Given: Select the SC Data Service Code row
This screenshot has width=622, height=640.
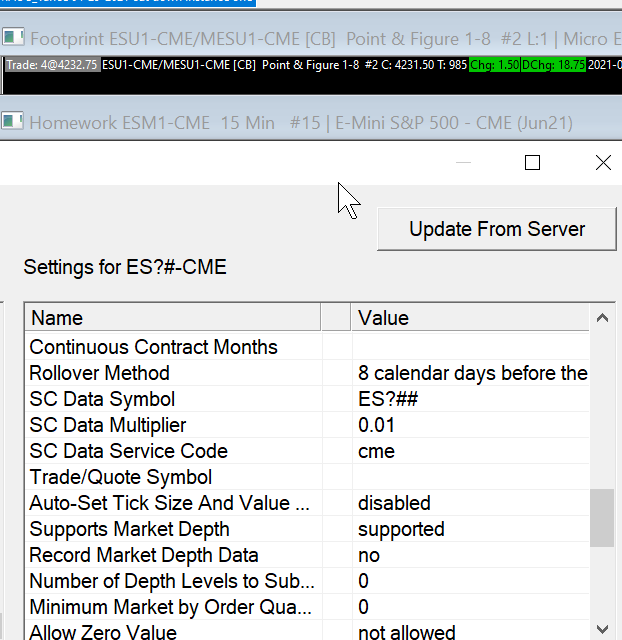Looking at the screenshot, I should (307, 451).
